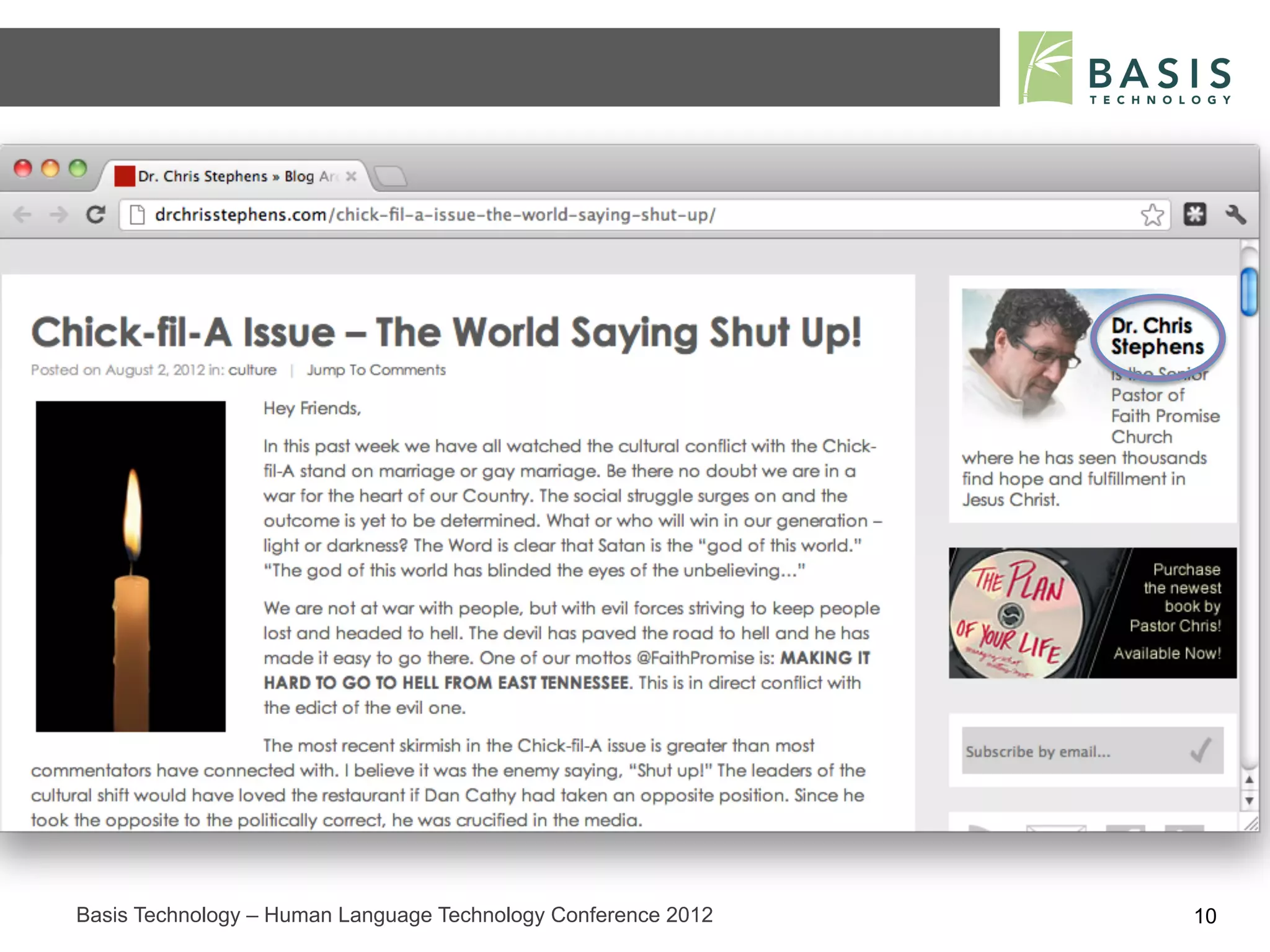This screenshot has height=952, width=1270.
Task: Click the red close window button
Action: pyautogui.click(x=23, y=168)
